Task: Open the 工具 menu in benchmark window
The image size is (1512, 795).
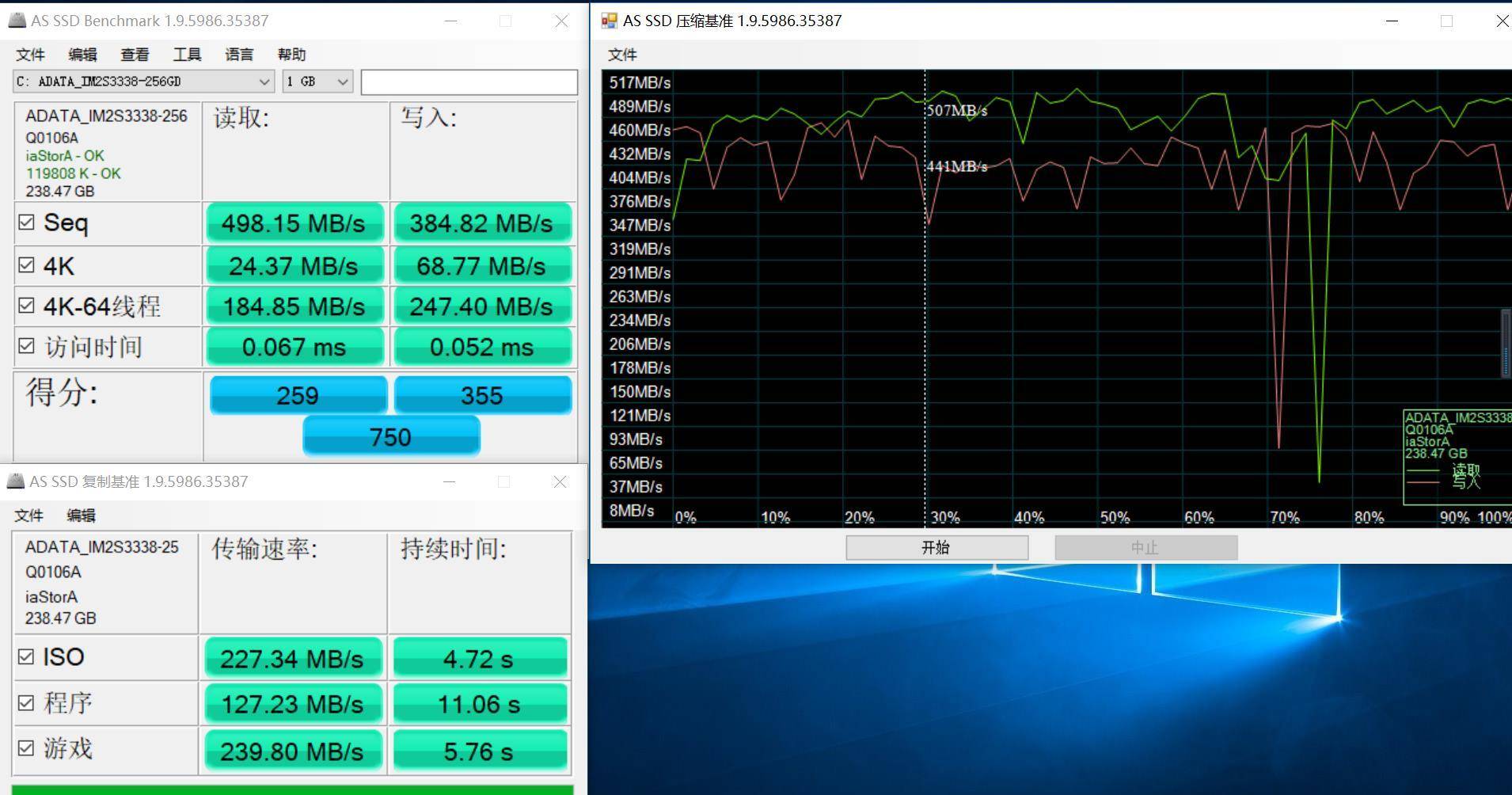Action: click(x=187, y=55)
